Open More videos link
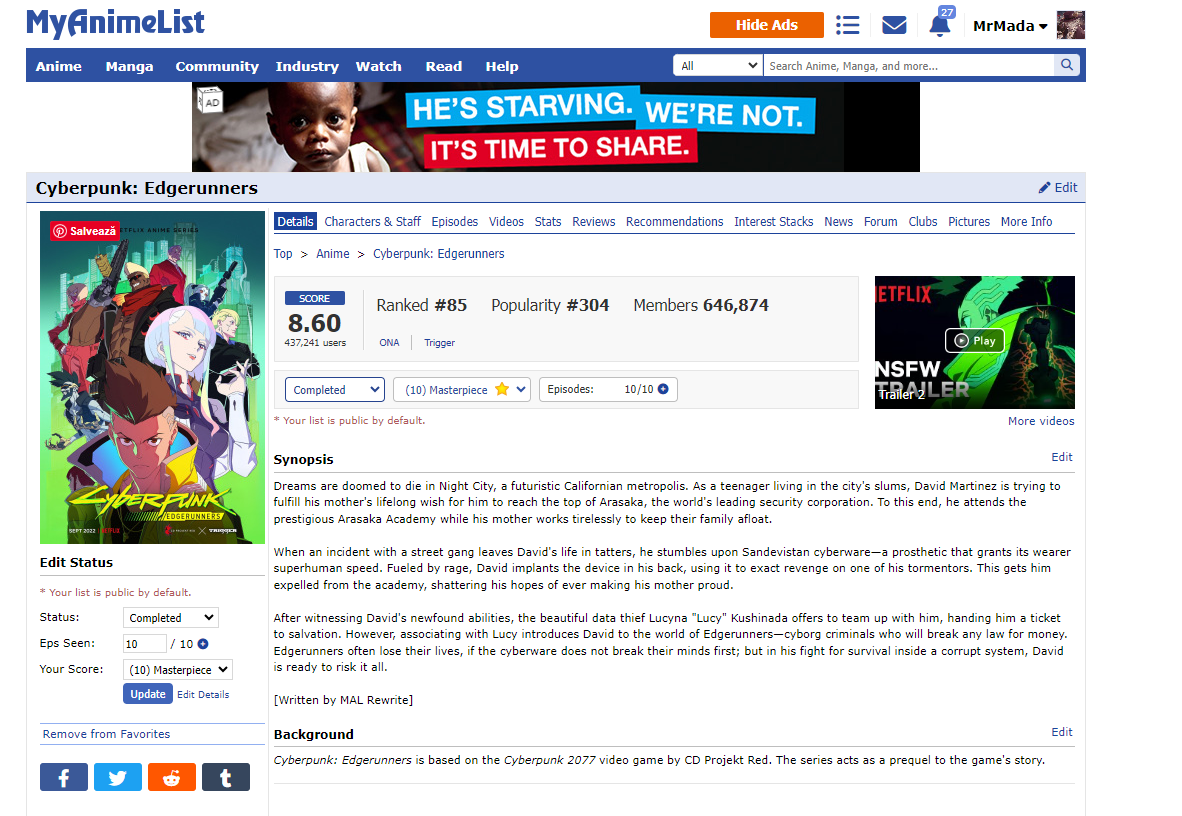Screen dimensions: 1182x816 [x=1041, y=421]
